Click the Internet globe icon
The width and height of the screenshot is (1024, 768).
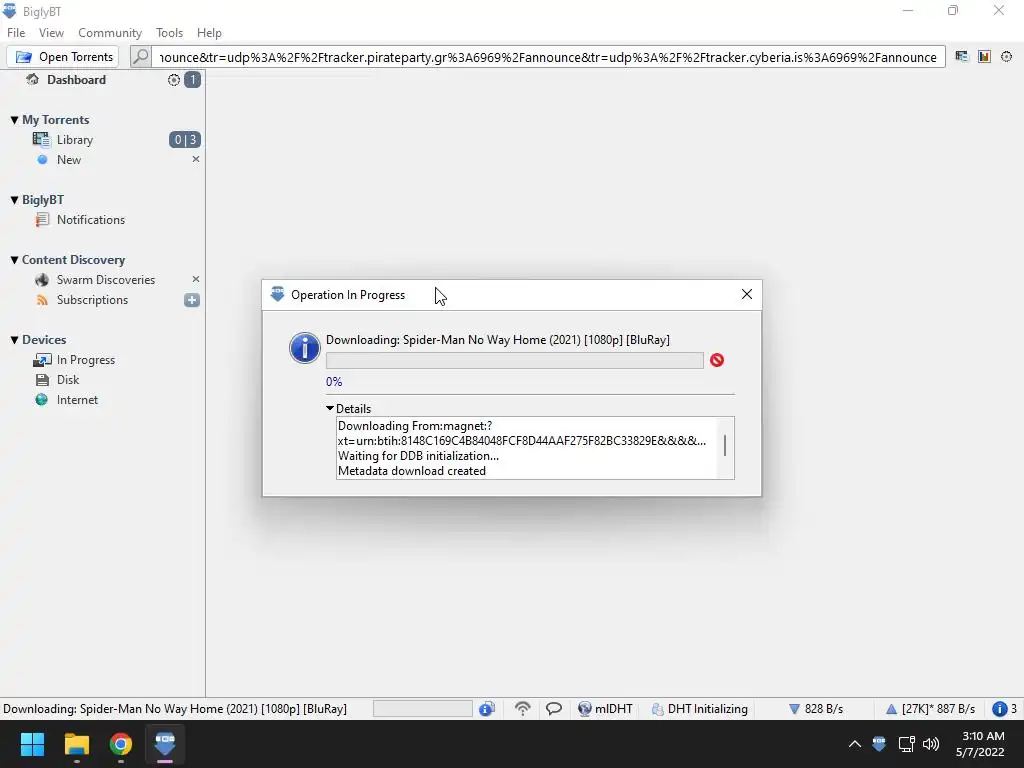(x=41, y=400)
